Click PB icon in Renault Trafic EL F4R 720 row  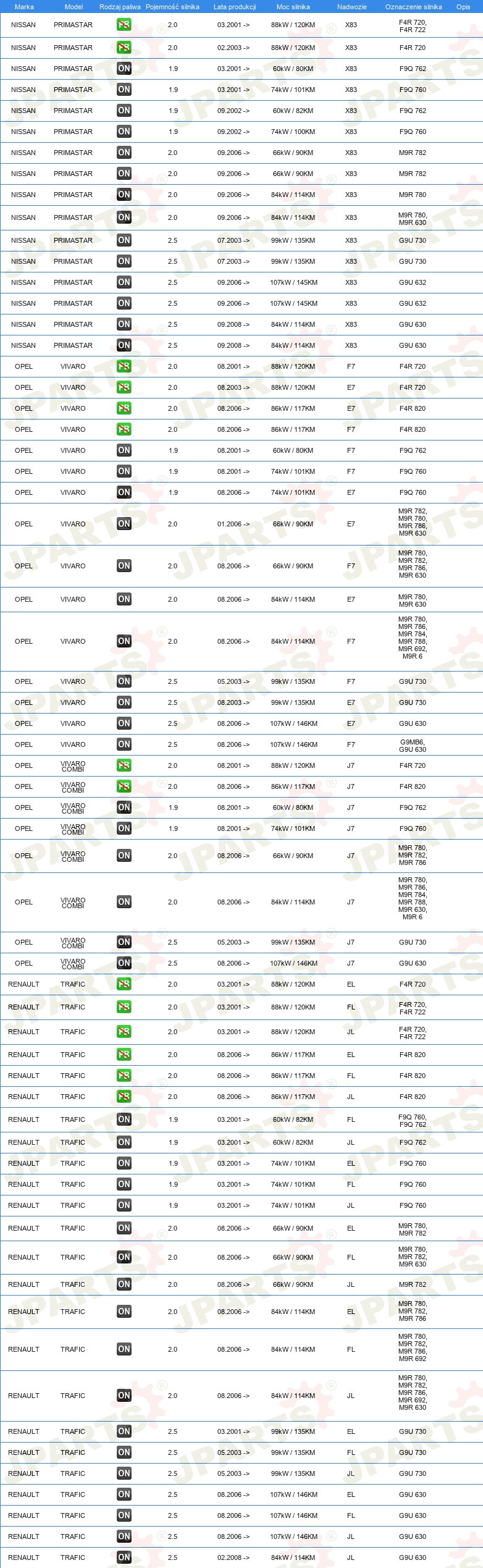coord(124,984)
